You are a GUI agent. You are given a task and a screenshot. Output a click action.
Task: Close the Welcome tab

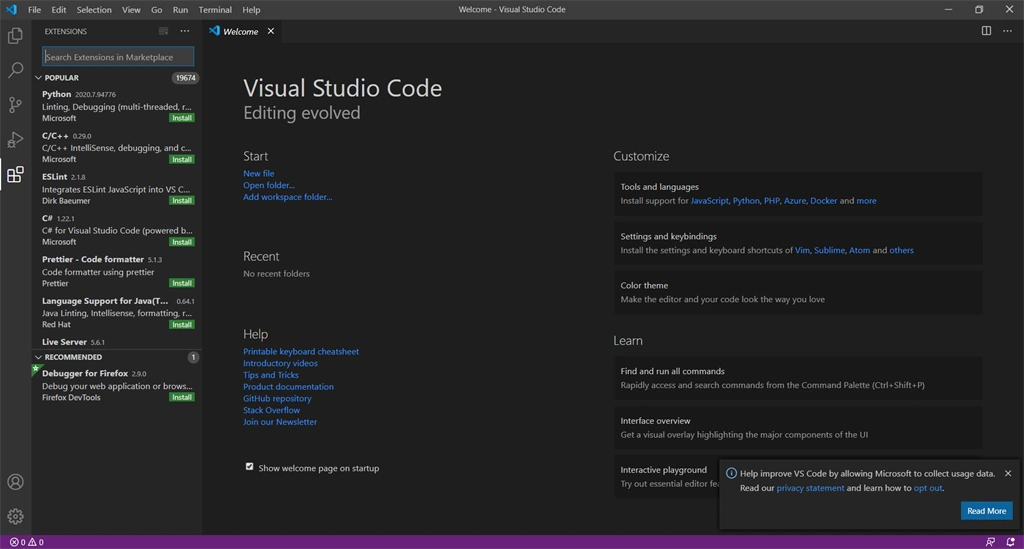point(270,31)
